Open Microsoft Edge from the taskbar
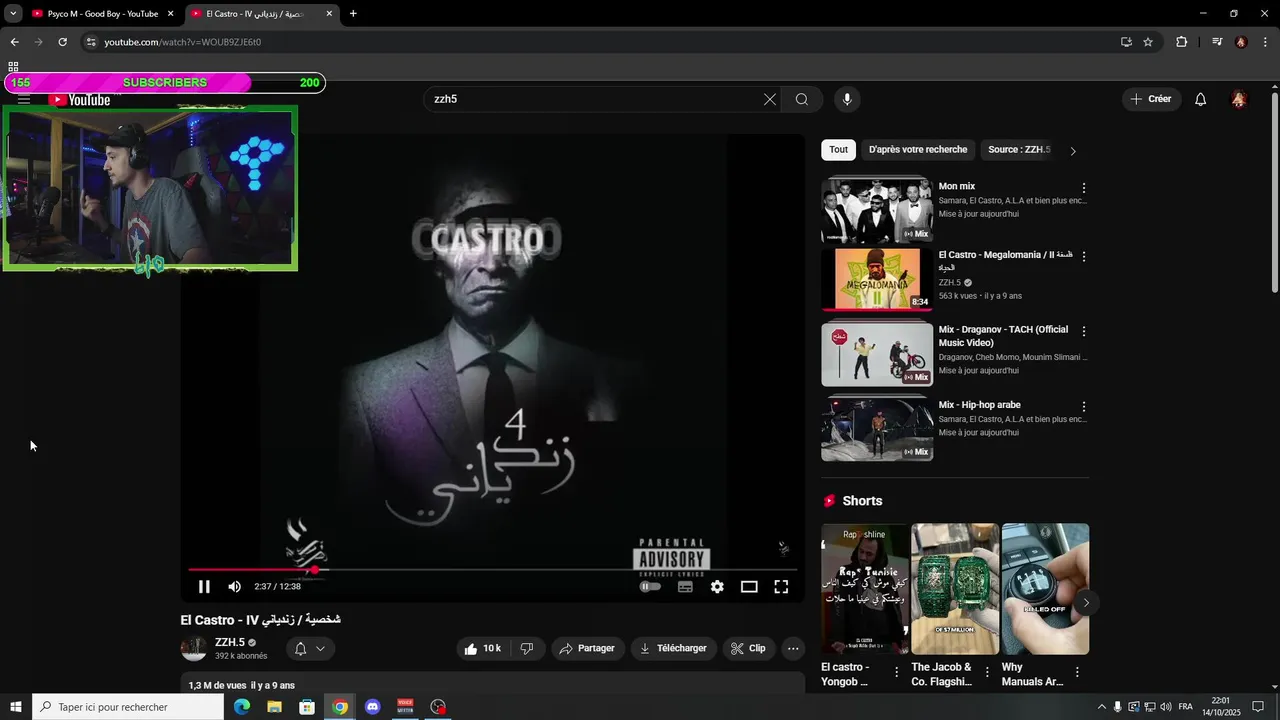 (x=241, y=707)
